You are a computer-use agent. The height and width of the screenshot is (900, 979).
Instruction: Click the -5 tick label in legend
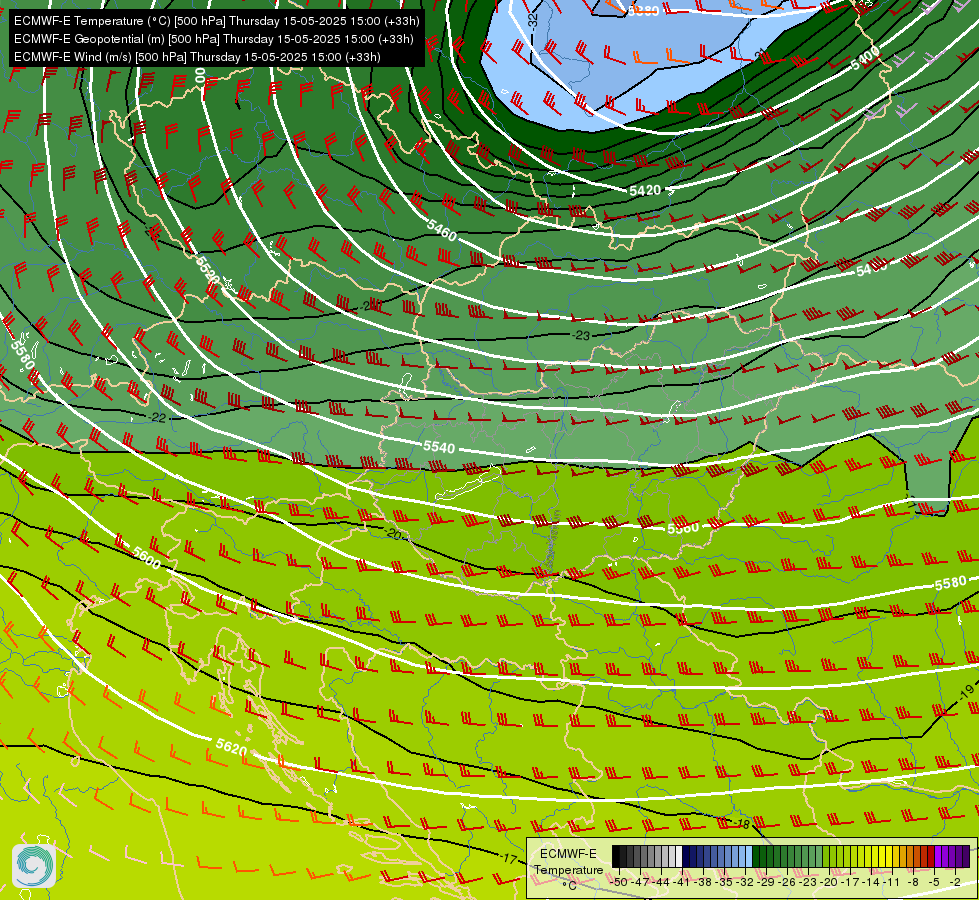pyautogui.click(x=934, y=882)
